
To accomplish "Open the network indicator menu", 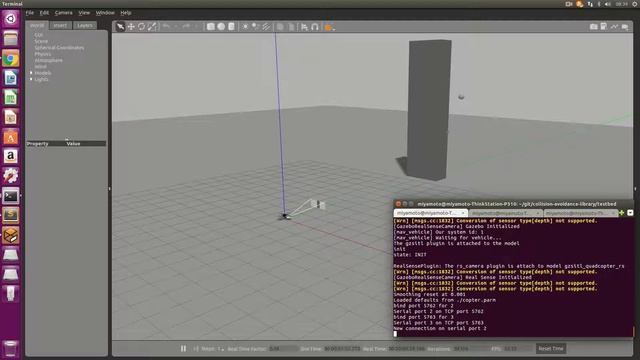I will (x=590, y=4).
